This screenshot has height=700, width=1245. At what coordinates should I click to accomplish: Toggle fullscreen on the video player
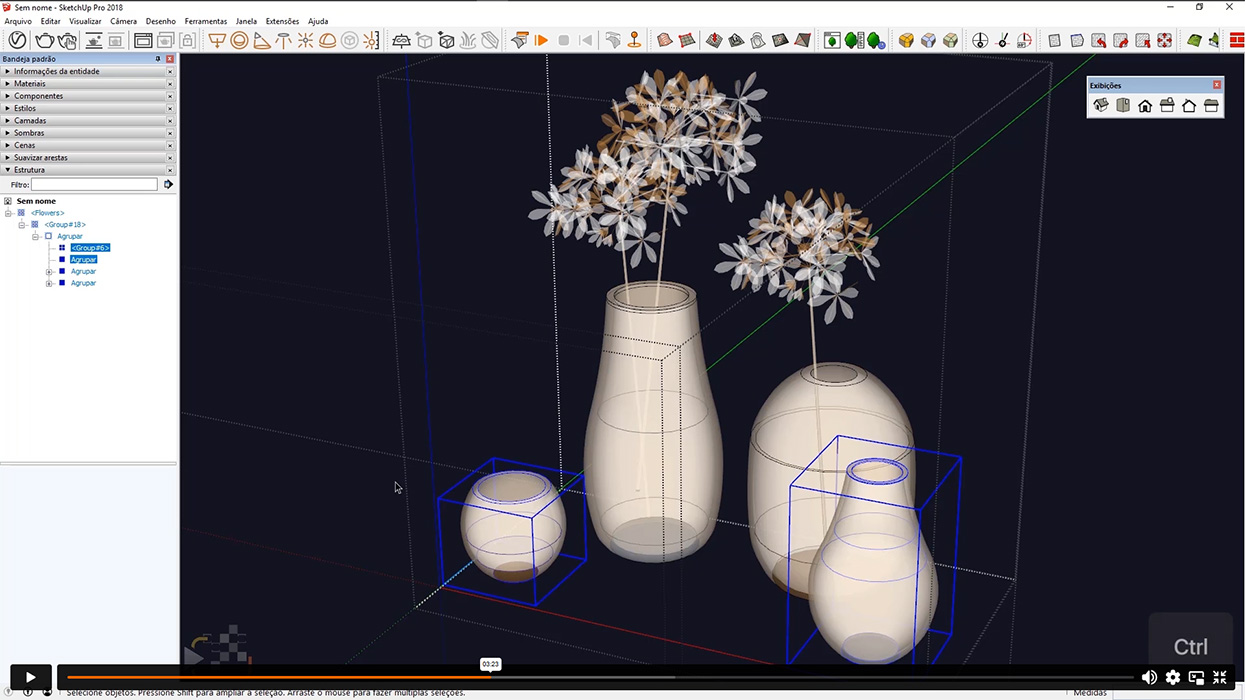[1219, 677]
